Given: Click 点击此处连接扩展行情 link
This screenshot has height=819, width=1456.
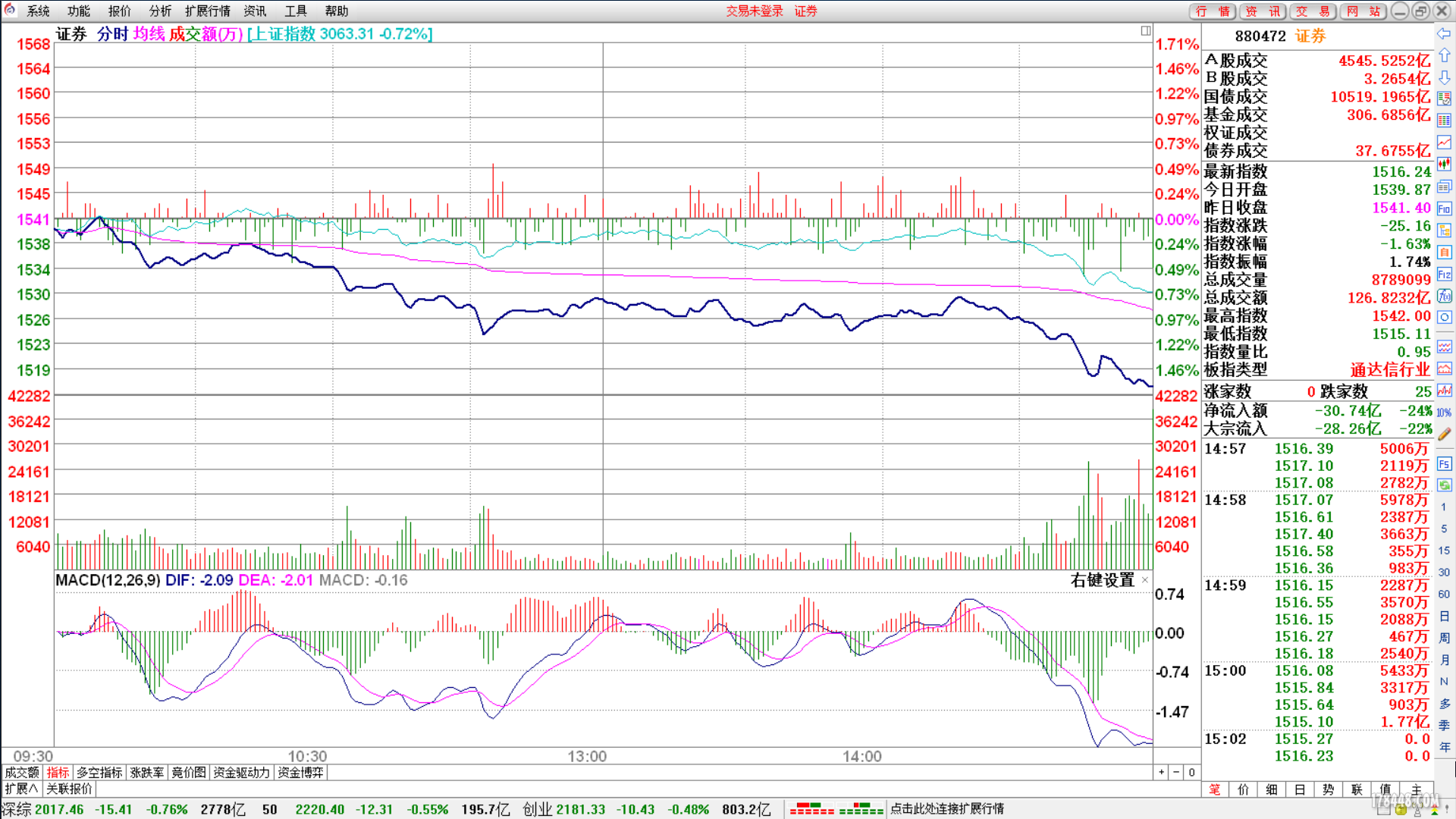Looking at the screenshot, I should click(x=946, y=809).
